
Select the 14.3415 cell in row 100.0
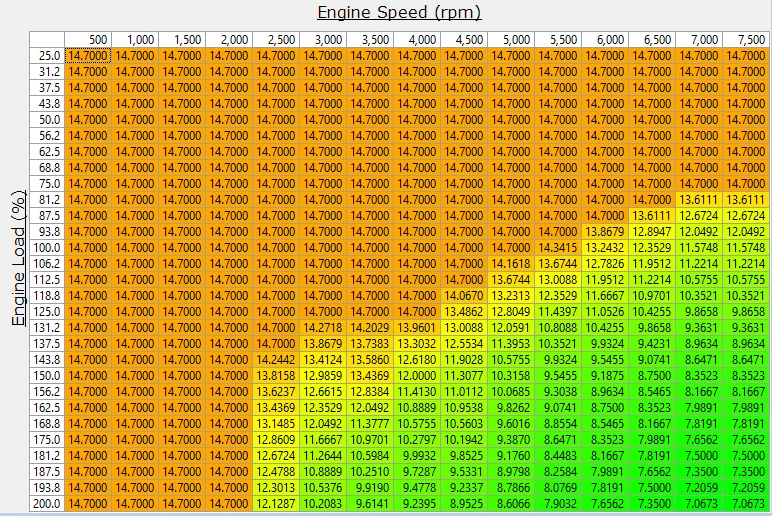tap(558, 248)
